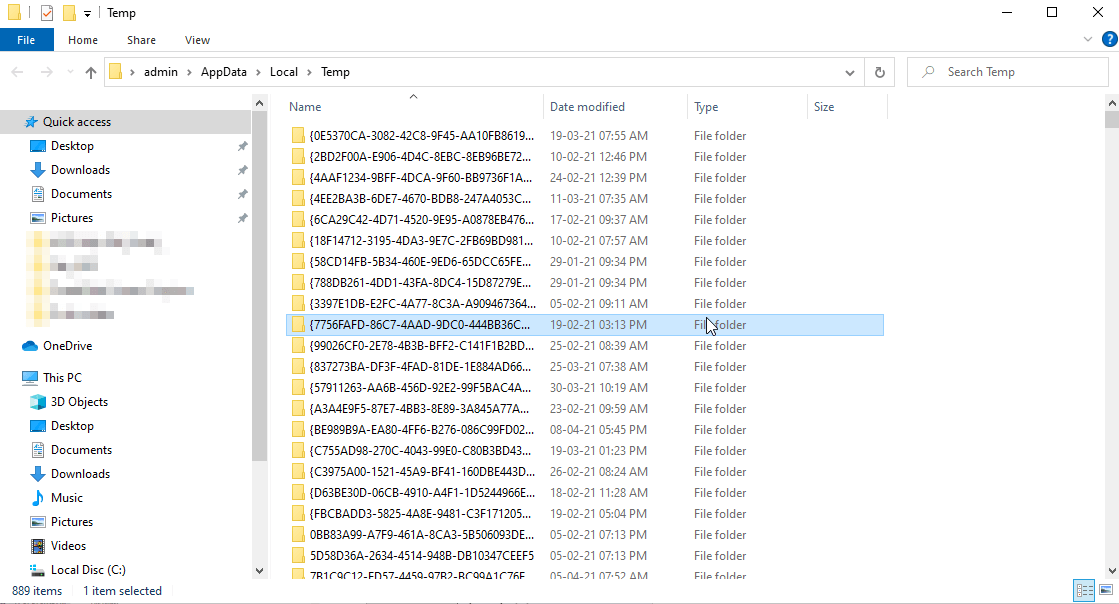Expand the ribbon using the chevron
This screenshot has width=1119, height=604.
click(x=1089, y=38)
